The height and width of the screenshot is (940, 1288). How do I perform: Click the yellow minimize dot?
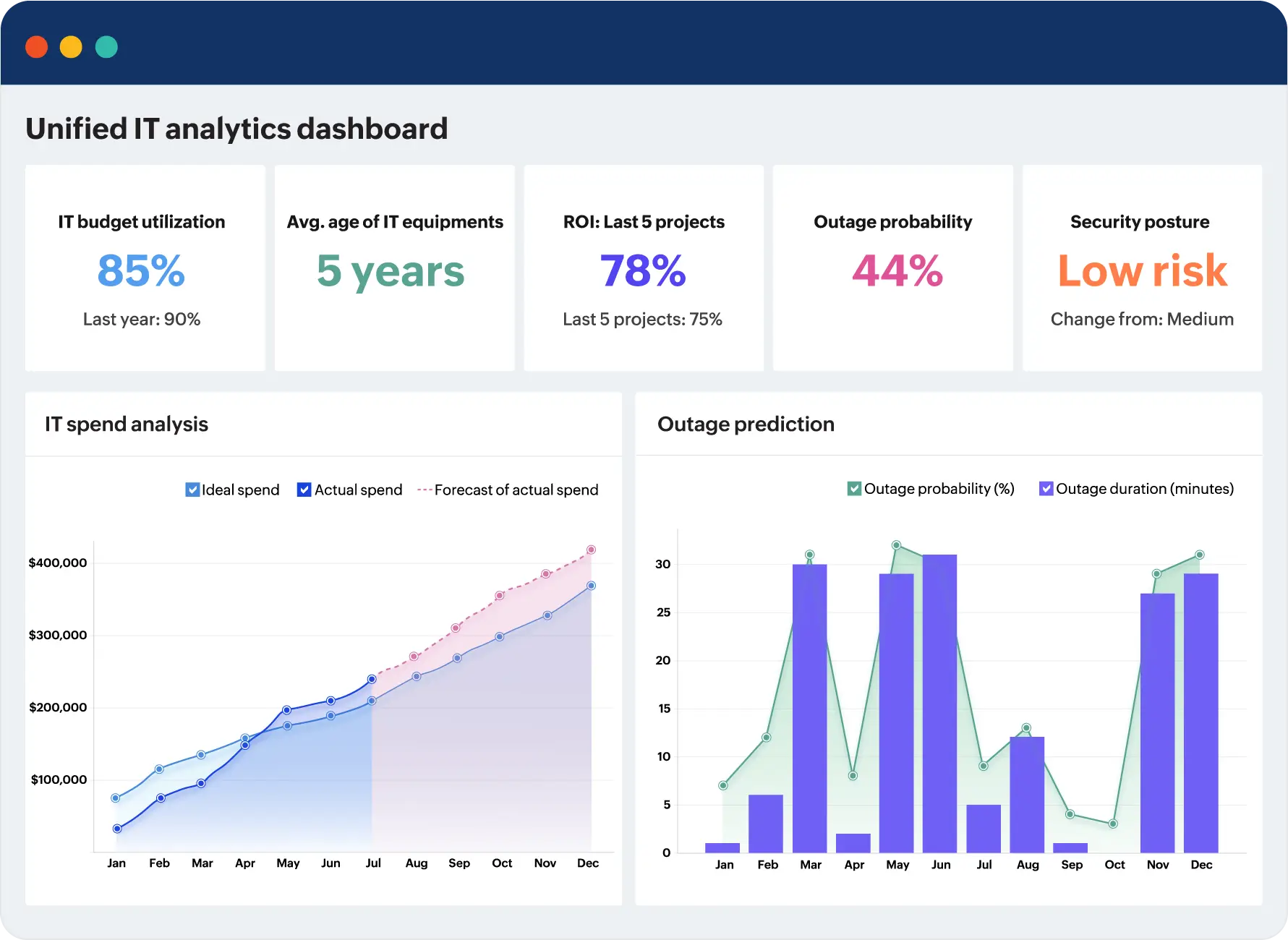(71, 47)
